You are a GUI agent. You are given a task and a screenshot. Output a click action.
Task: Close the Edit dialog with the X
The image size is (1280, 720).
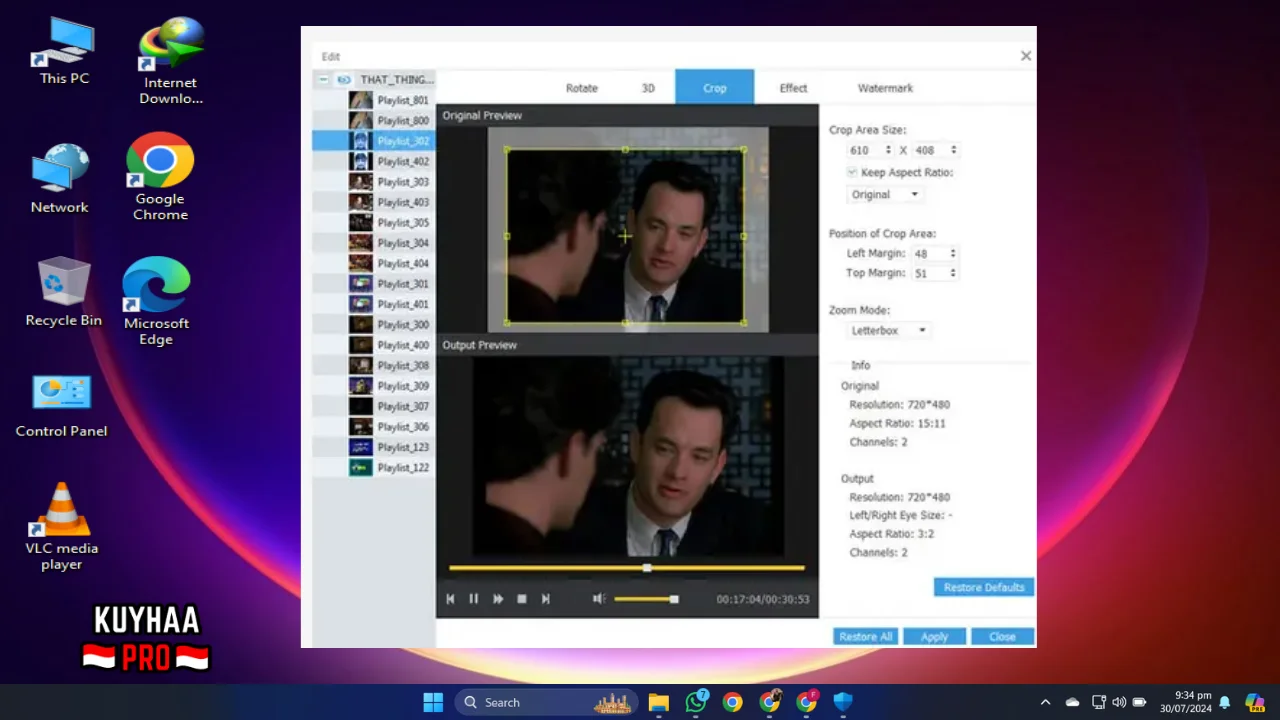click(x=1025, y=56)
